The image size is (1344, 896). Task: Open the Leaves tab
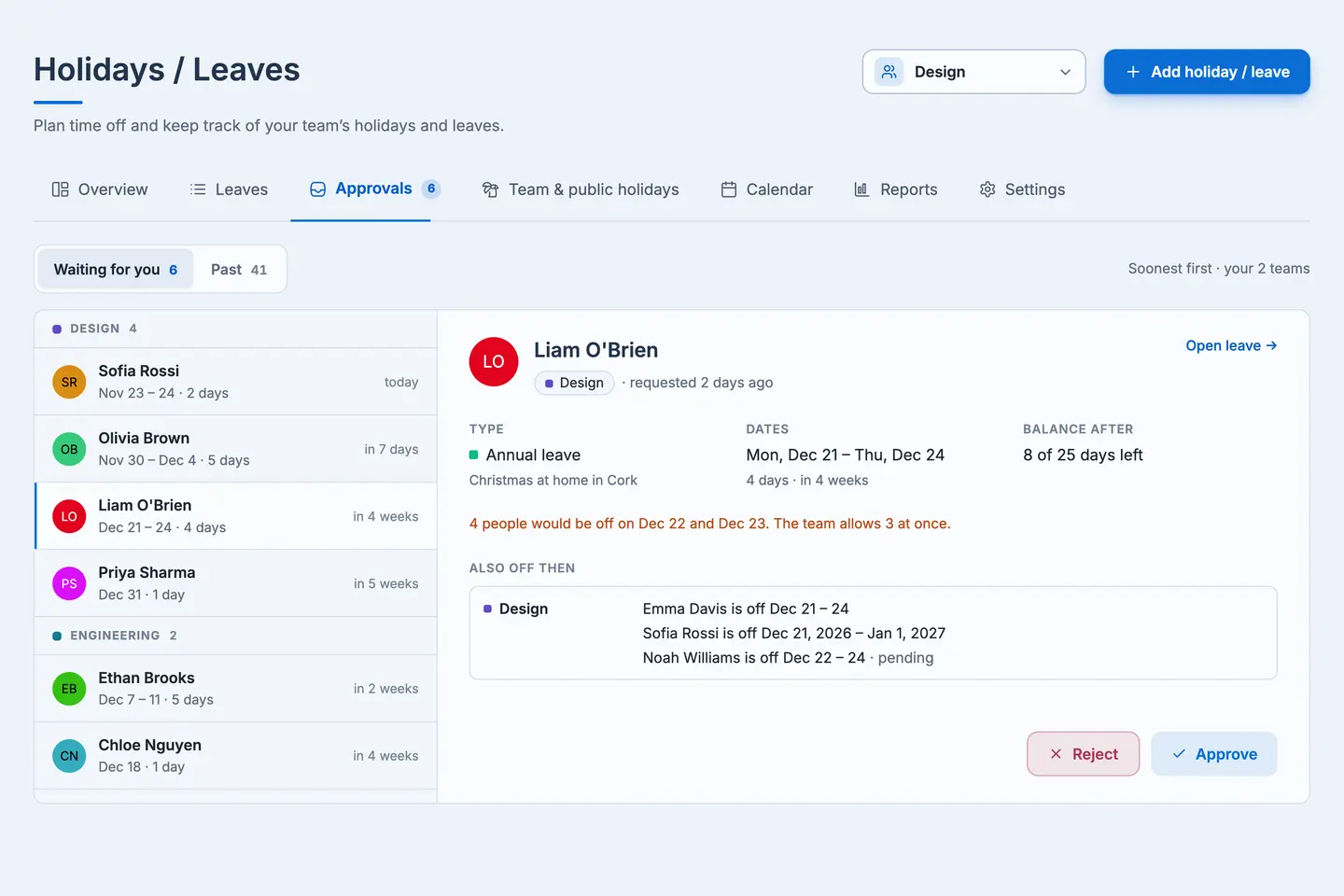click(229, 189)
